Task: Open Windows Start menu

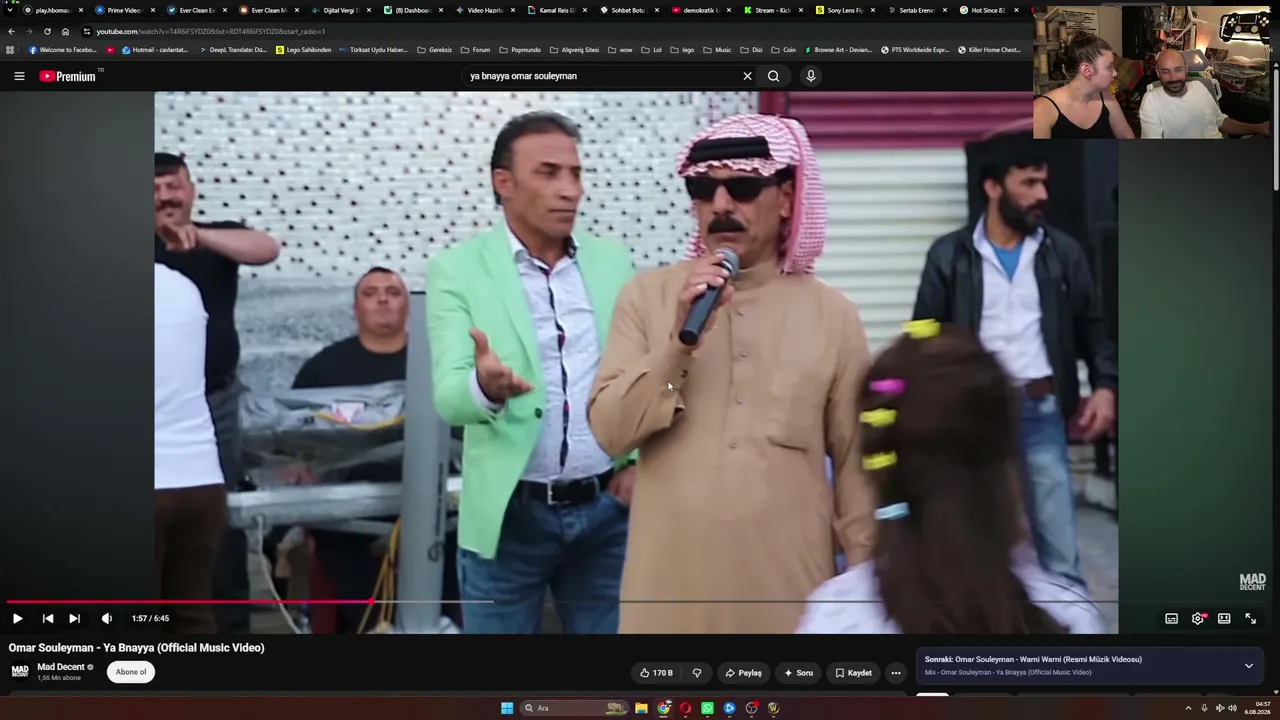Action: click(507, 708)
